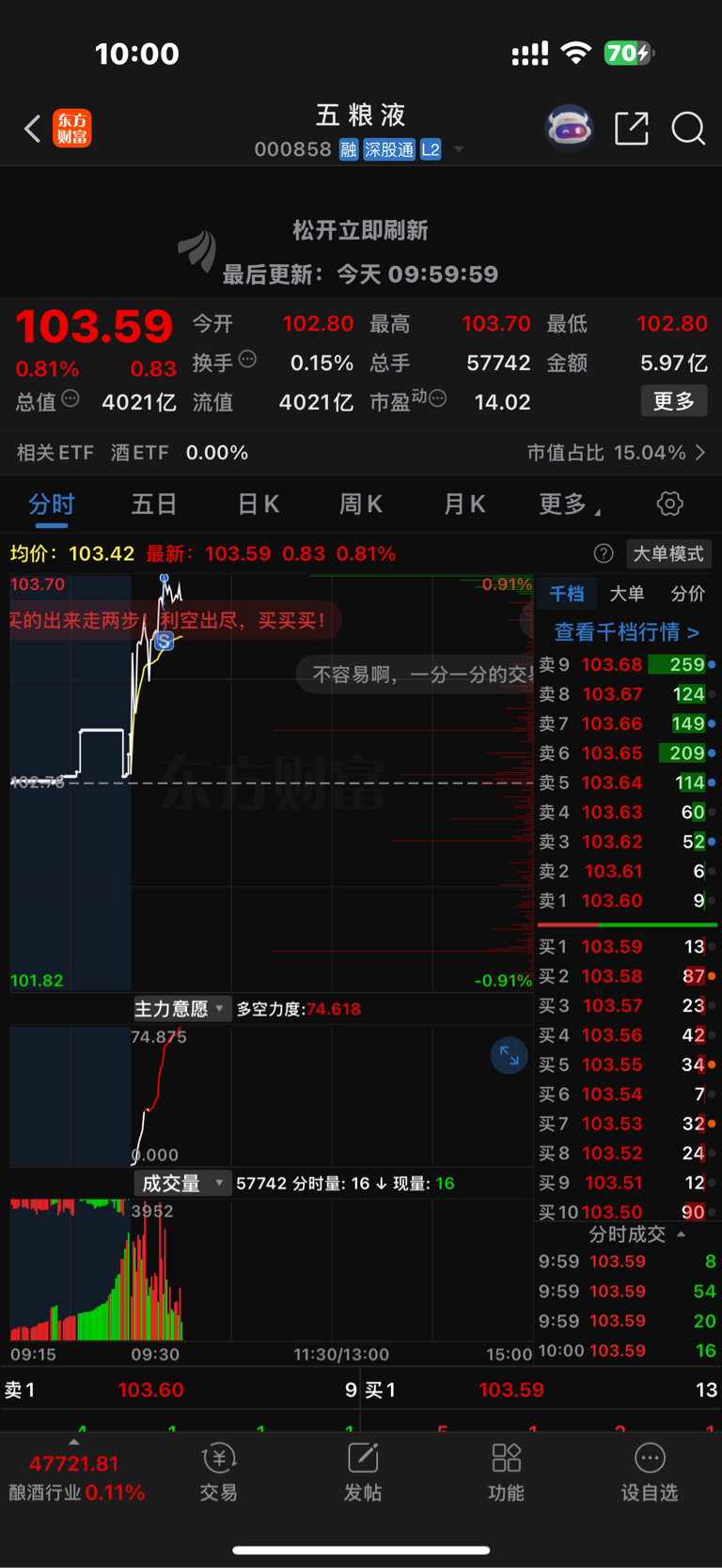Tap the 10:00 103.59 trade row
Screen dimensions: 722x1568
pos(627,1351)
